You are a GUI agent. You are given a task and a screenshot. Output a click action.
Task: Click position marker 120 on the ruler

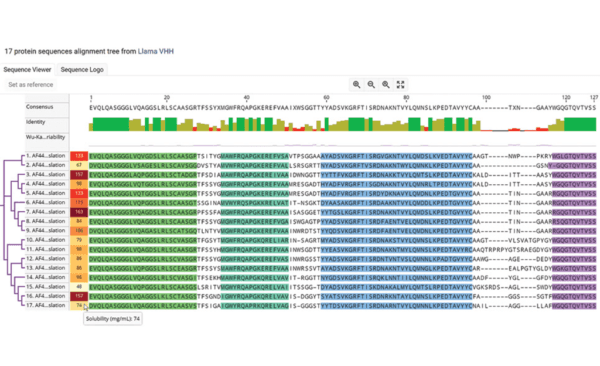[x=566, y=98]
